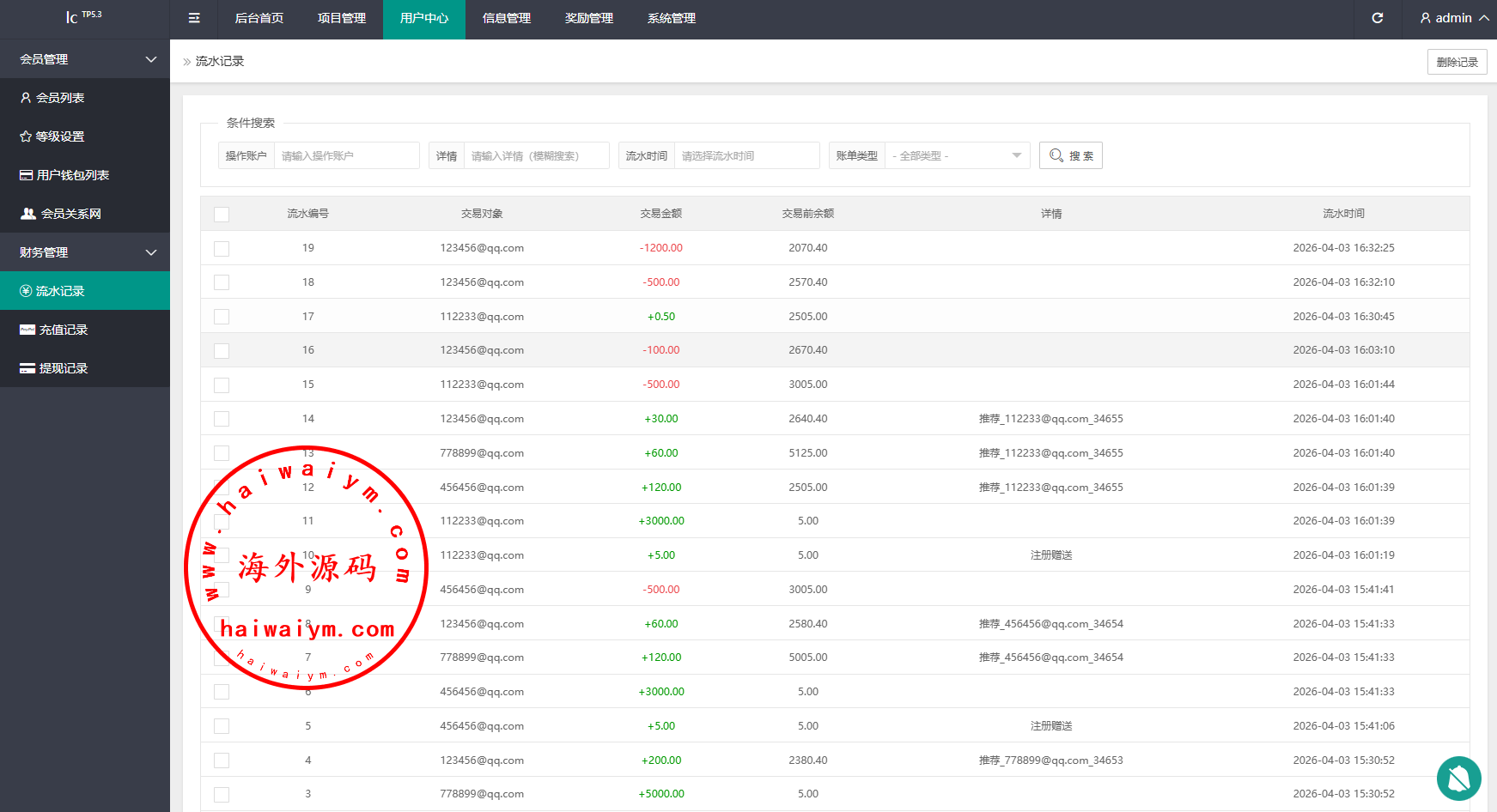Open 等级设置 star icon item
1497x812 pixels.
[x=26, y=136]
